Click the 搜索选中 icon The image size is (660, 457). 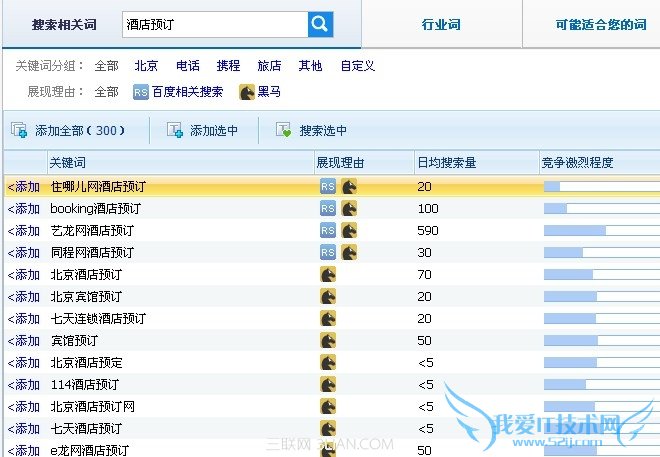tap(283, 130)
